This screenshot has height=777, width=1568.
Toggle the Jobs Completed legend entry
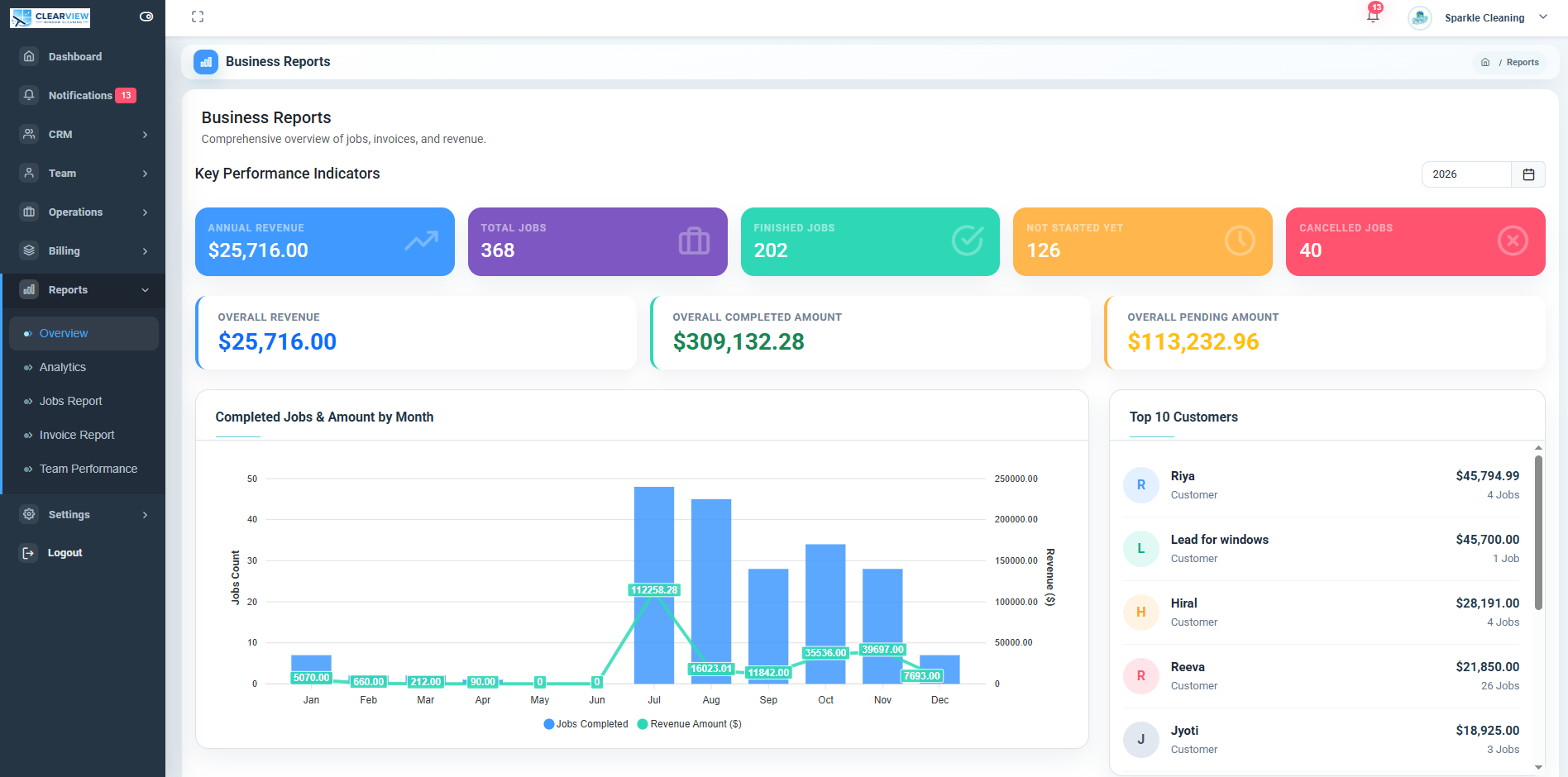tap(586, 724)
